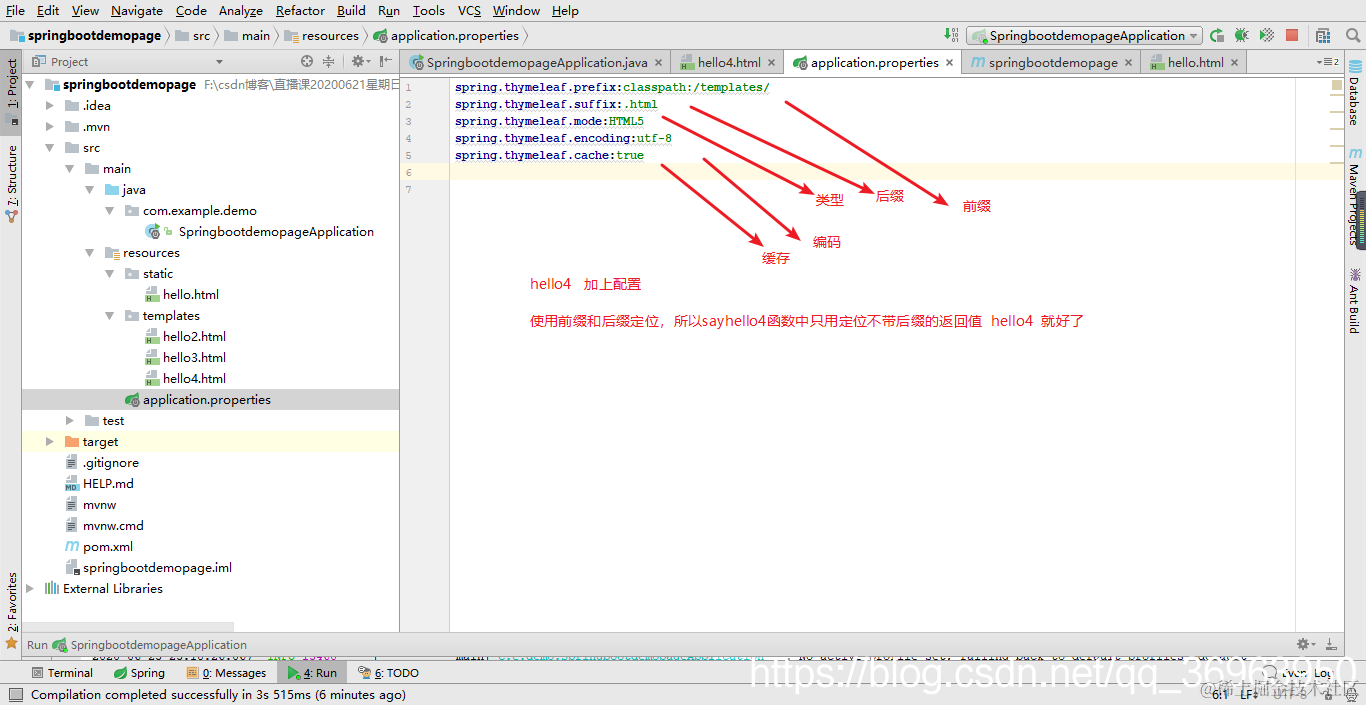Expand the target folder
This screenshot has height=705, width=1366.
(x=50, y=442)
